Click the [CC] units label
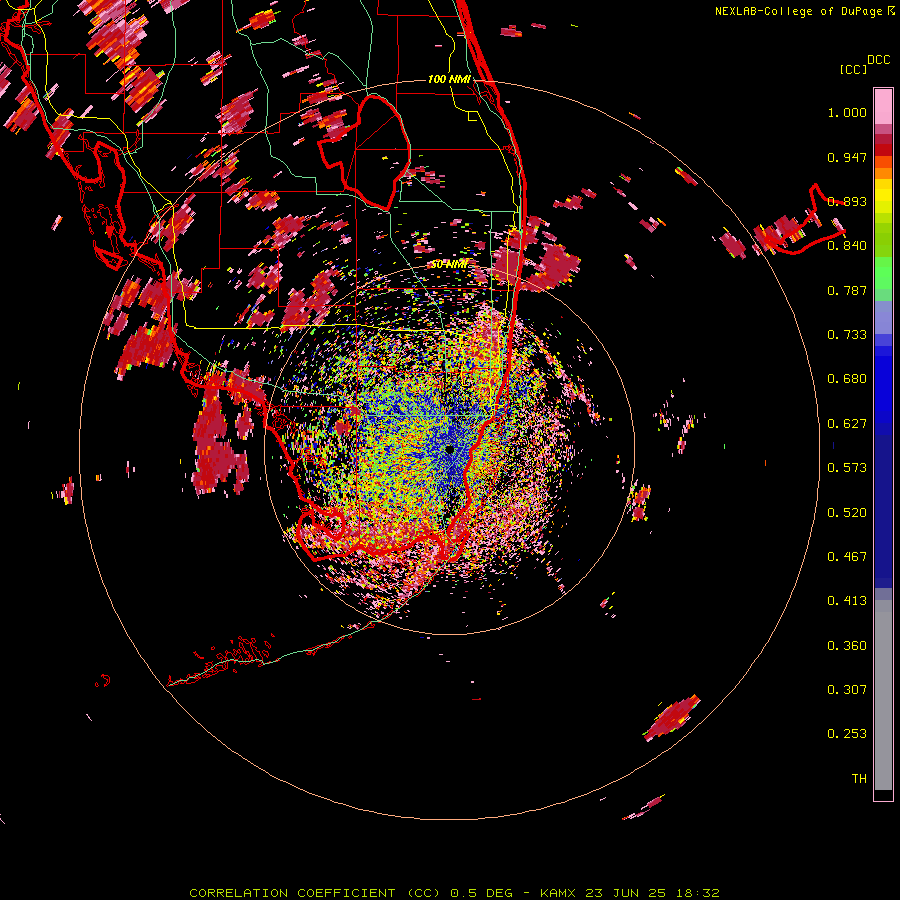The width and height of the screenshot is (900, 900). (853, 69)
